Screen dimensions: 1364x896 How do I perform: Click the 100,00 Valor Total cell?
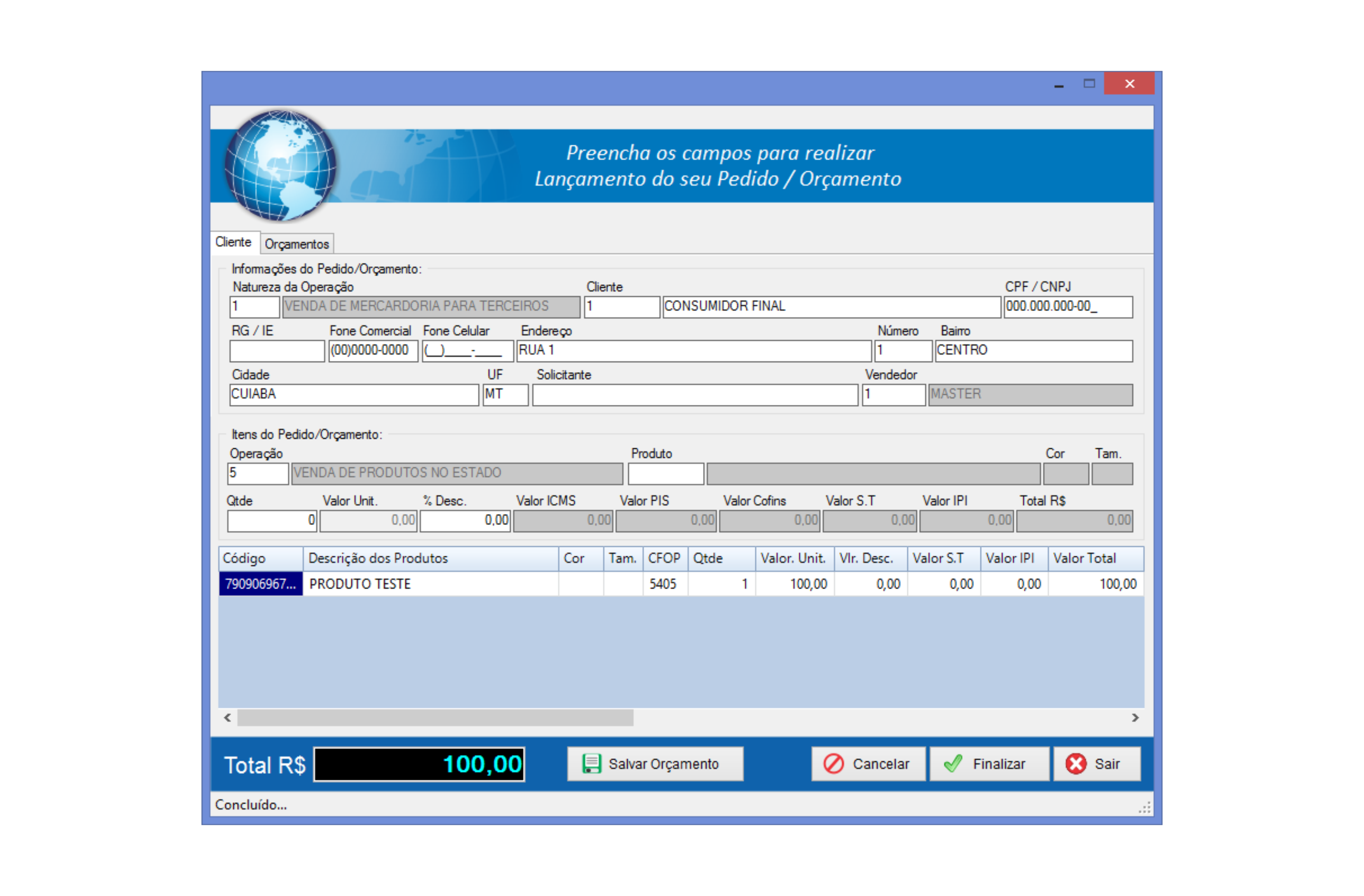coord(1096,584)
